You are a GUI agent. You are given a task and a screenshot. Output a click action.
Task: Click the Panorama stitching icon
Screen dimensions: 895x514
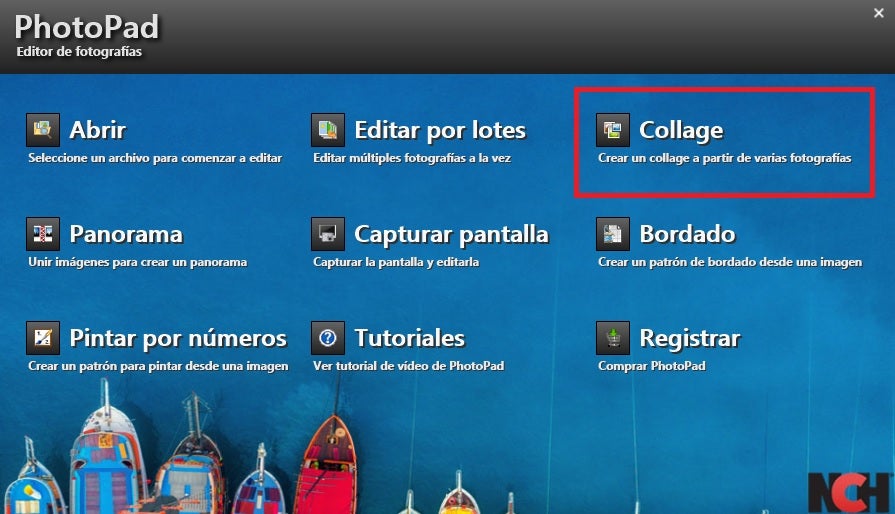(43, 234)
